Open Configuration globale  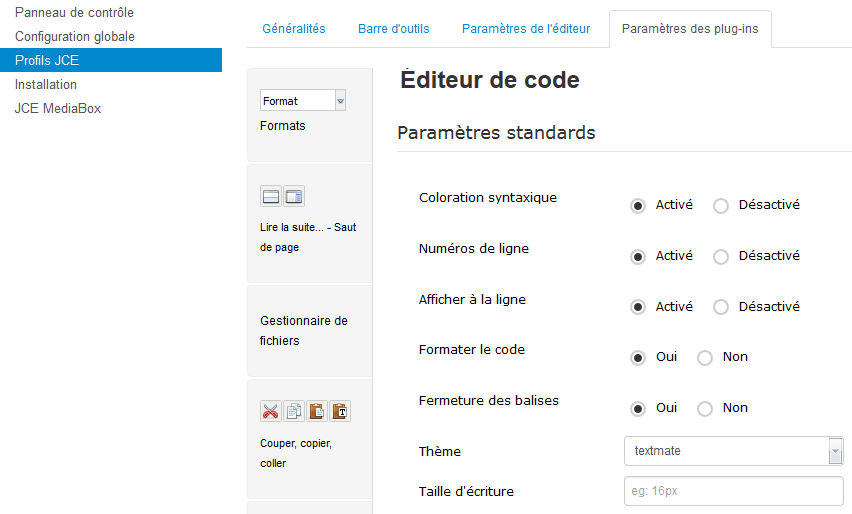coord(75,36)
